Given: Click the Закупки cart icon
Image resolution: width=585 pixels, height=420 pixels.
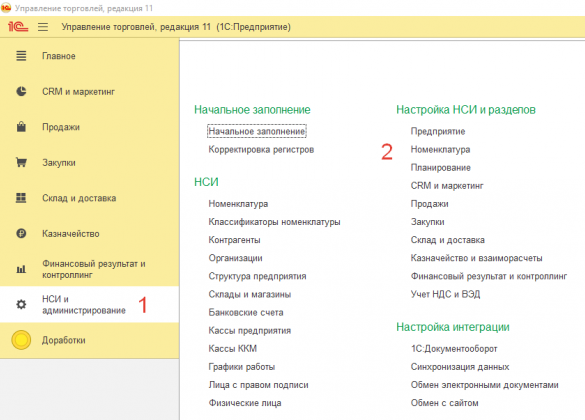Looking at the screenshot, I should tap(21, 163).
